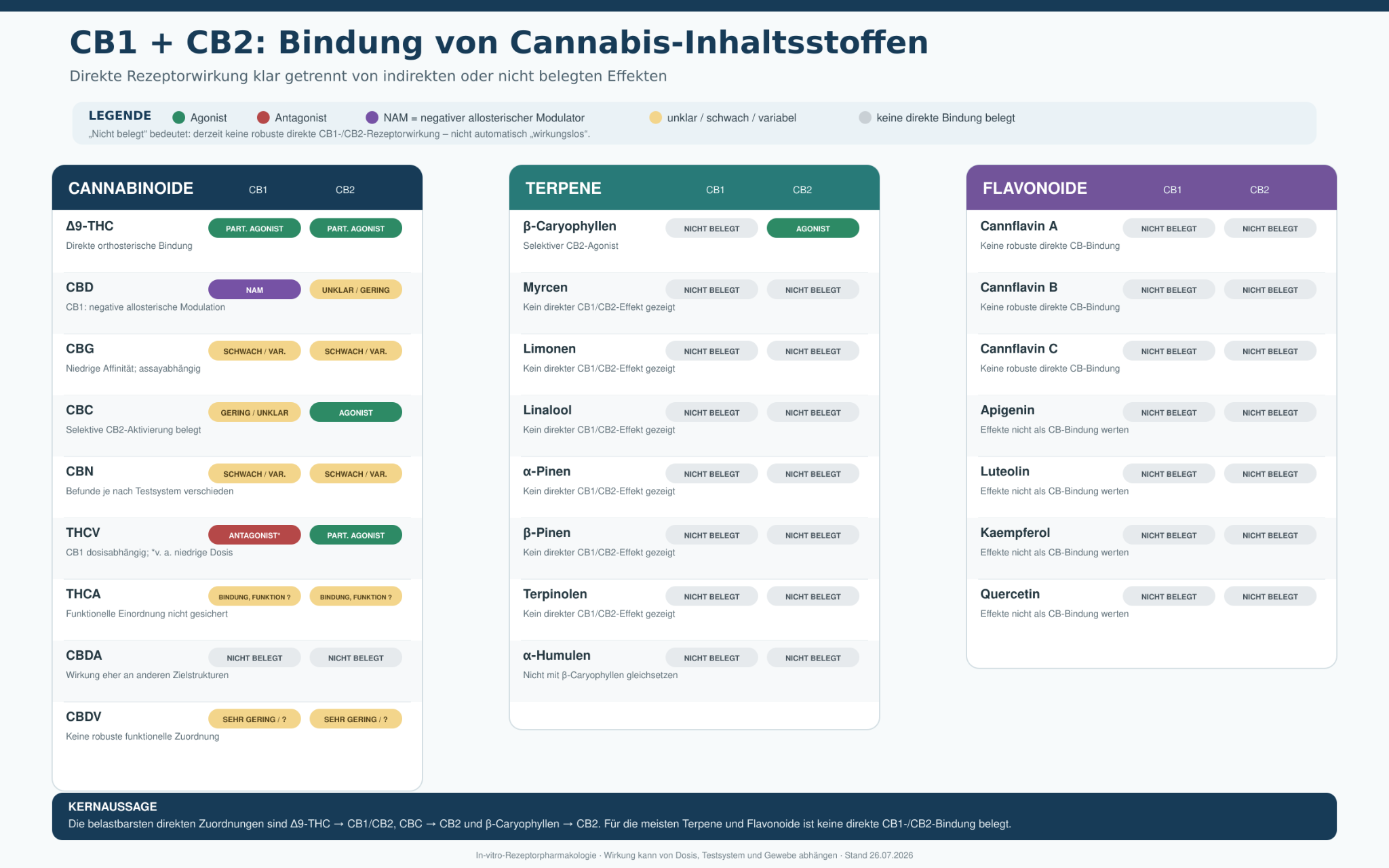Image resolution: width=1389 pixels, height=868 pixels.
Task: Select THCA's CB1 'BINDUNG, FUNKTION ?' pill
Action: pos(254,597)
